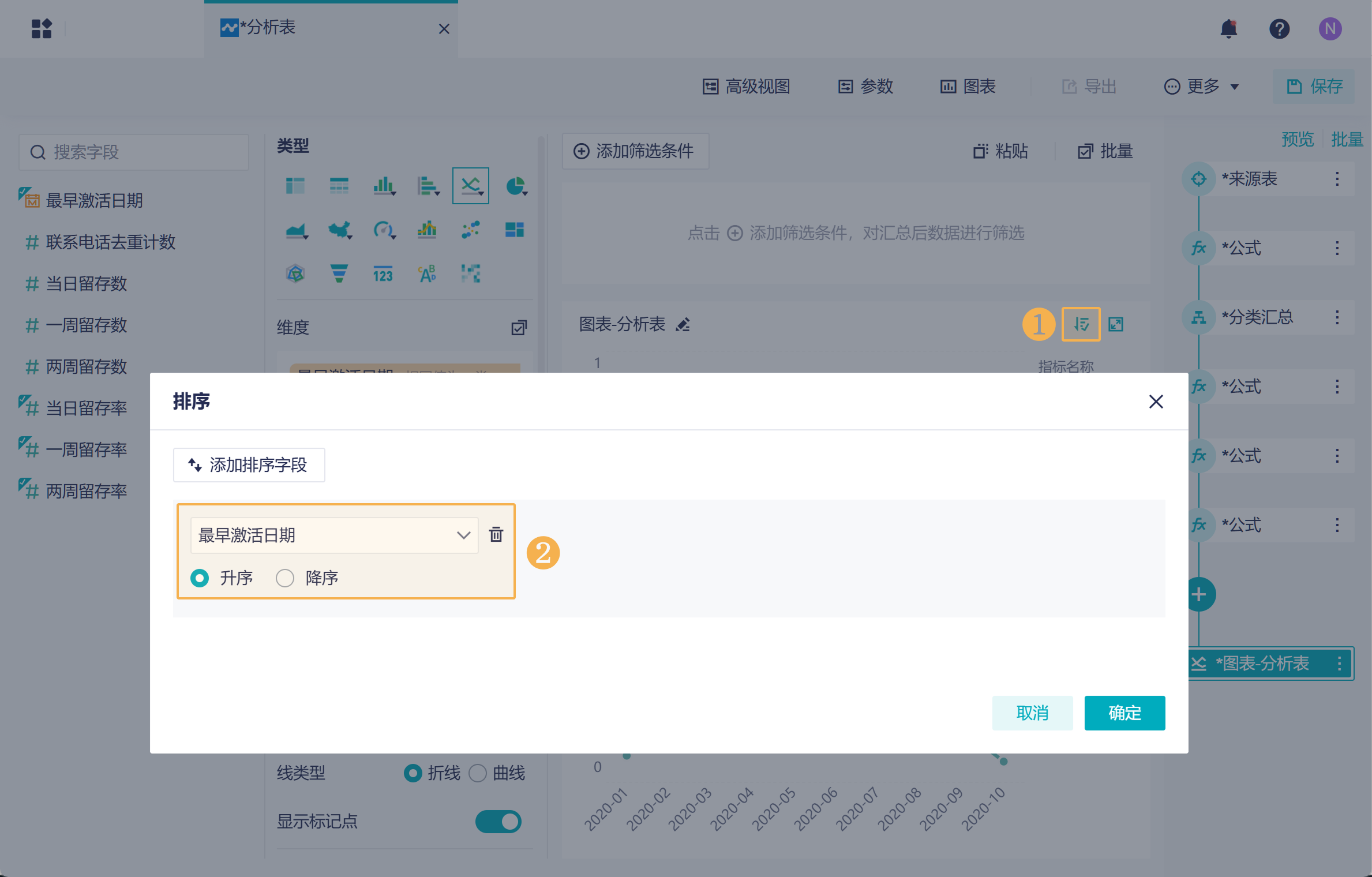Screen dimensions: 1372x877
Task: Edit chart title with pencil icon
Action: pos(683,325)
